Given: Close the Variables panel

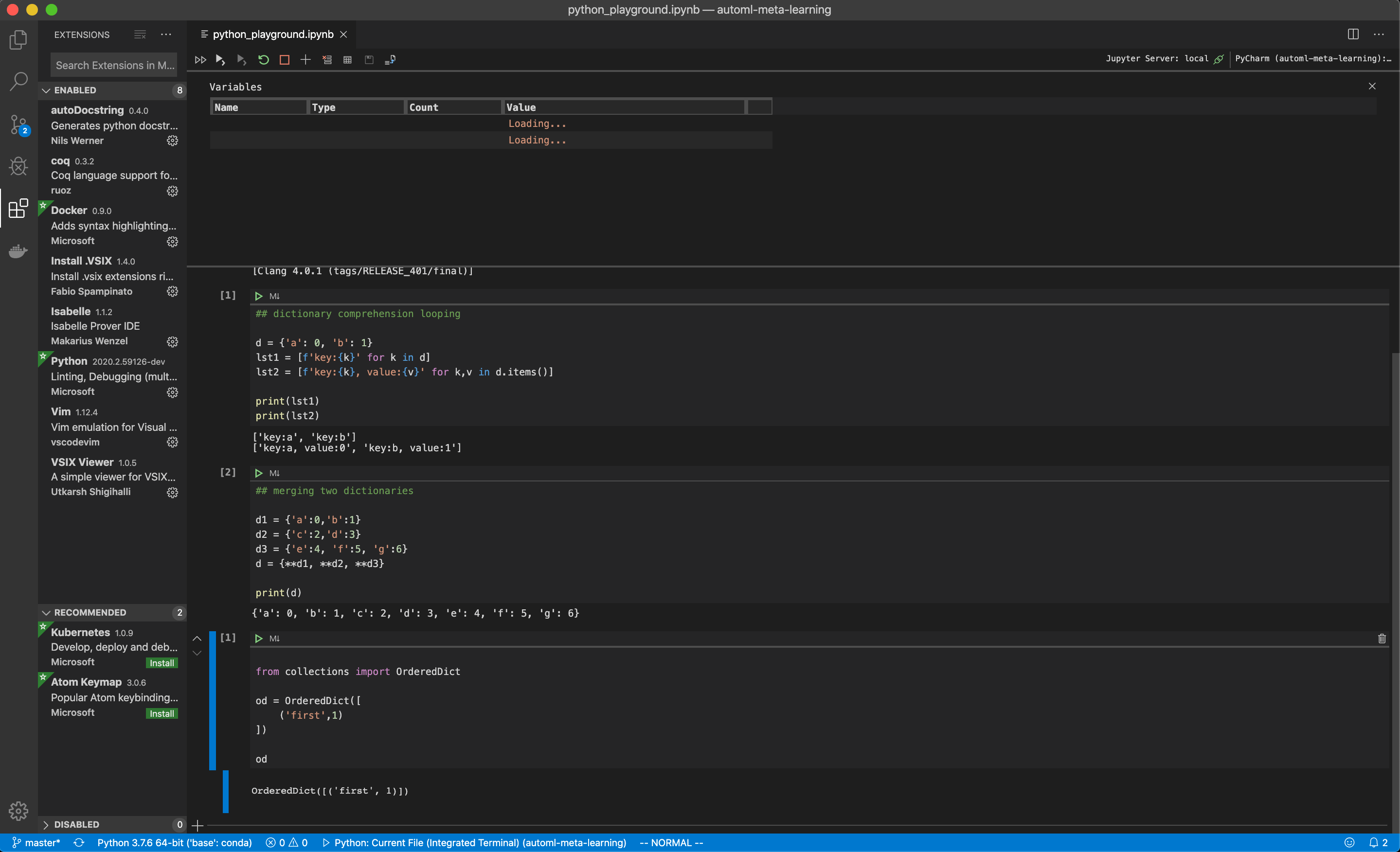Looking at the screenshot, I should 1372,87.
